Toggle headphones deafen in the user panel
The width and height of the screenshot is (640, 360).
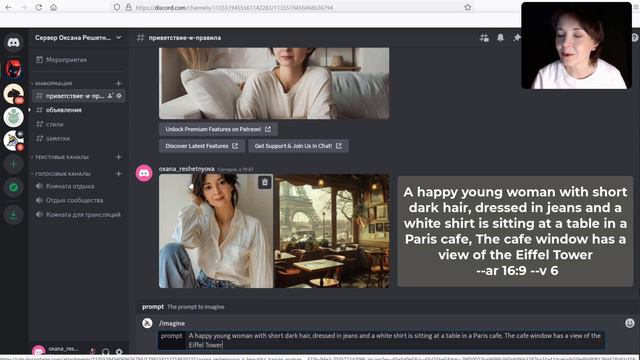[x=106, y=351]
